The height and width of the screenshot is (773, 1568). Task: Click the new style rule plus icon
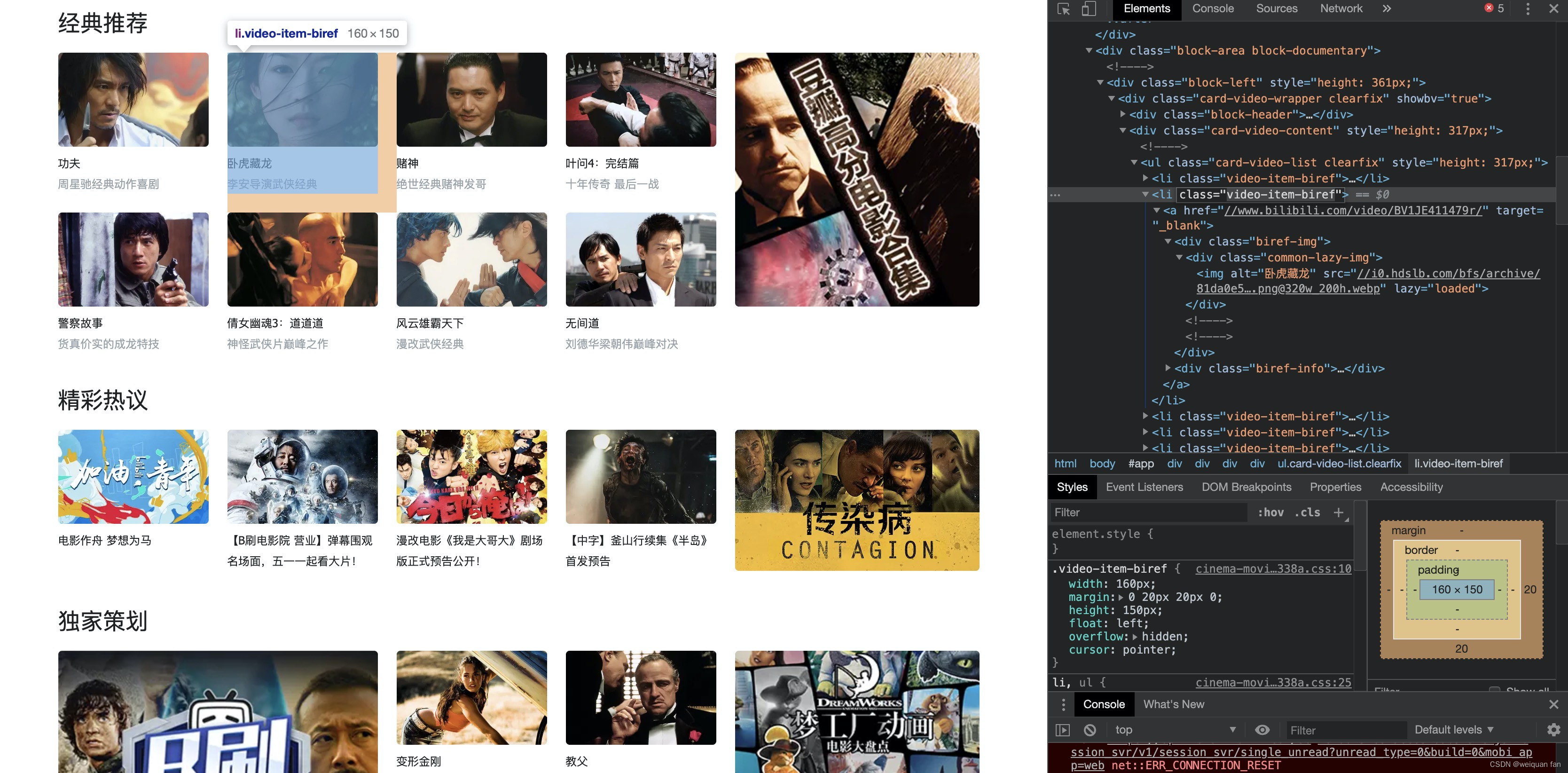tap(1339, 513)
